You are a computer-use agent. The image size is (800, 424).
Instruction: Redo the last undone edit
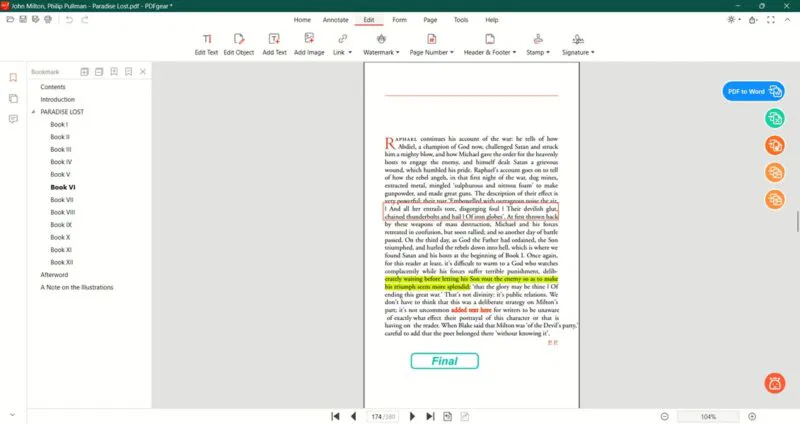pyautogui.click(x=85, y=19)
